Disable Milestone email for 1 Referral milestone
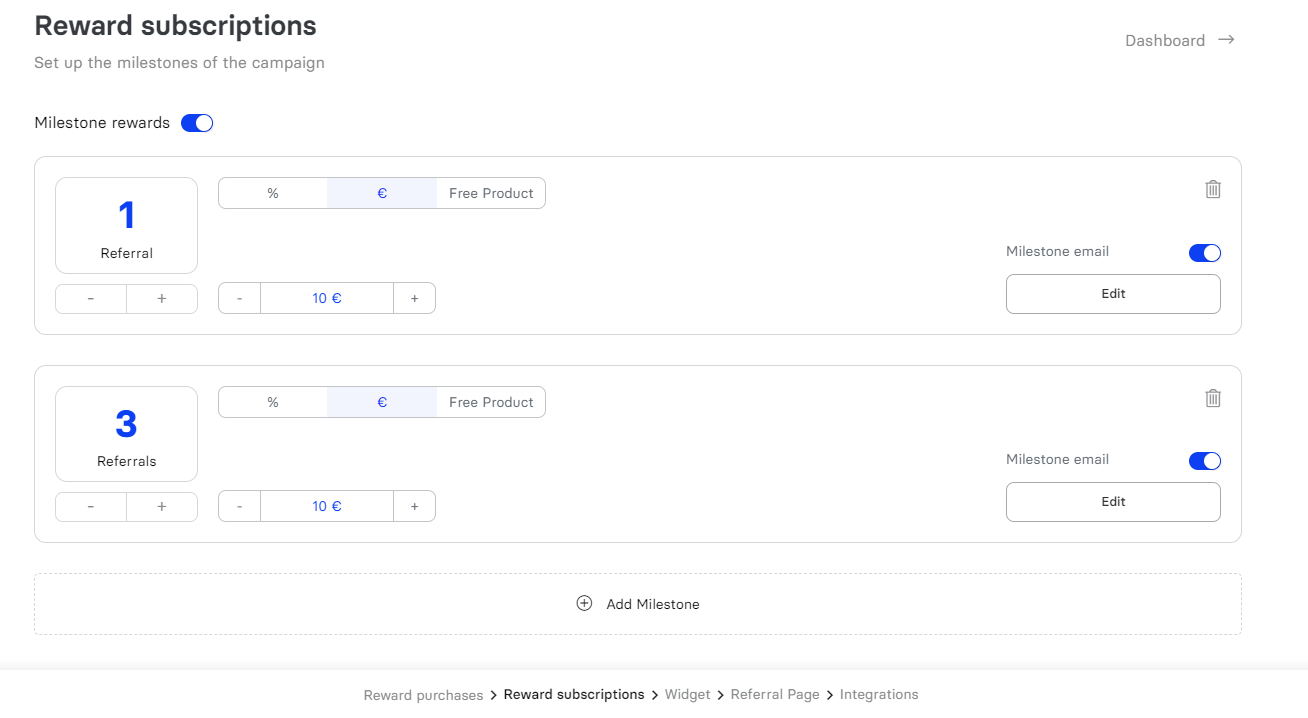This screenshot has height=718, width=1308. click(x=1204, y=253)
